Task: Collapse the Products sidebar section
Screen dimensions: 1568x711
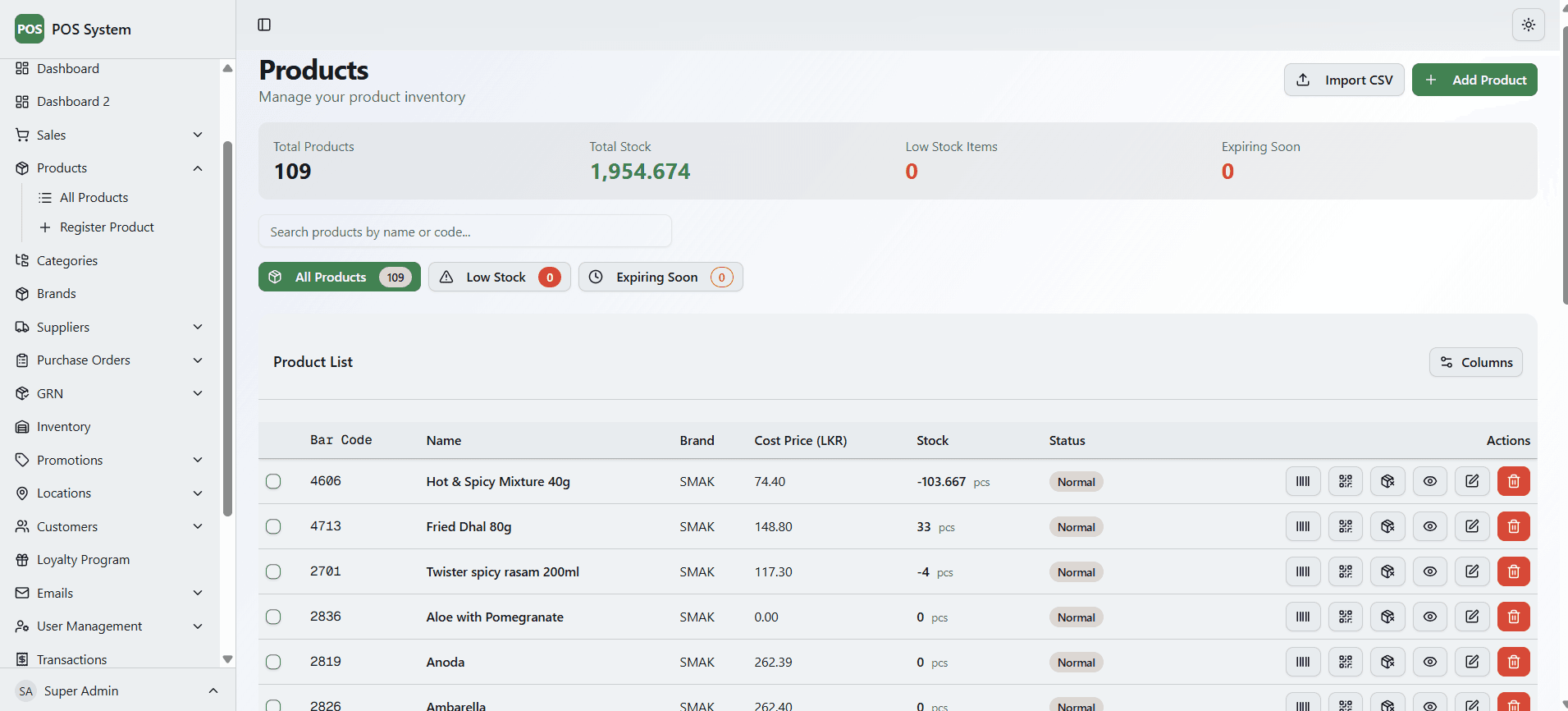Action: point(109,167)
